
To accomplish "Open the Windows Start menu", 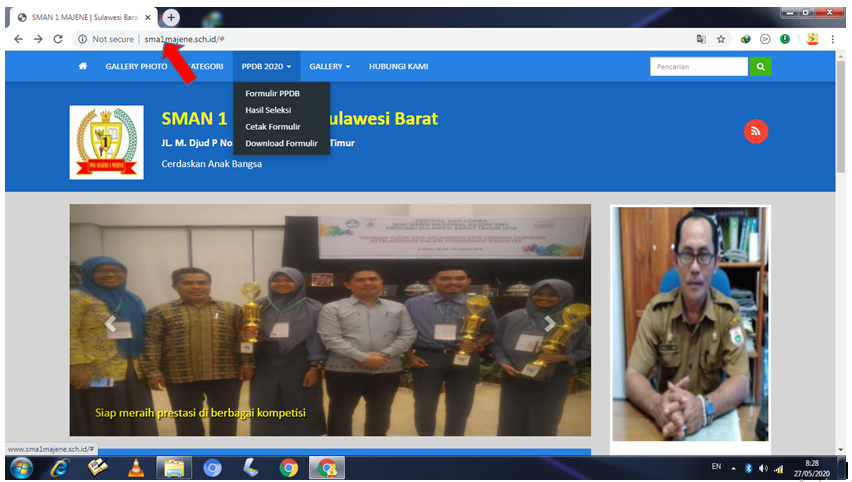I will [x=20, y=467].
